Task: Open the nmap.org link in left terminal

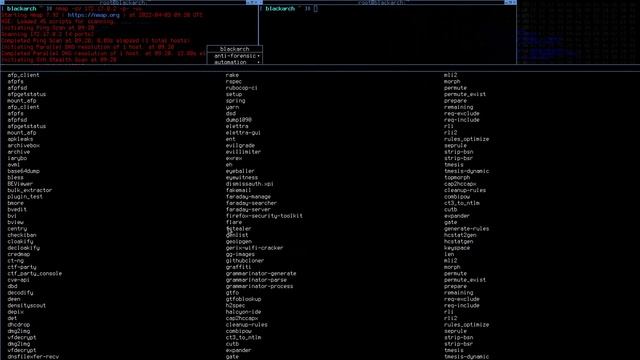Action: [93, 15]
